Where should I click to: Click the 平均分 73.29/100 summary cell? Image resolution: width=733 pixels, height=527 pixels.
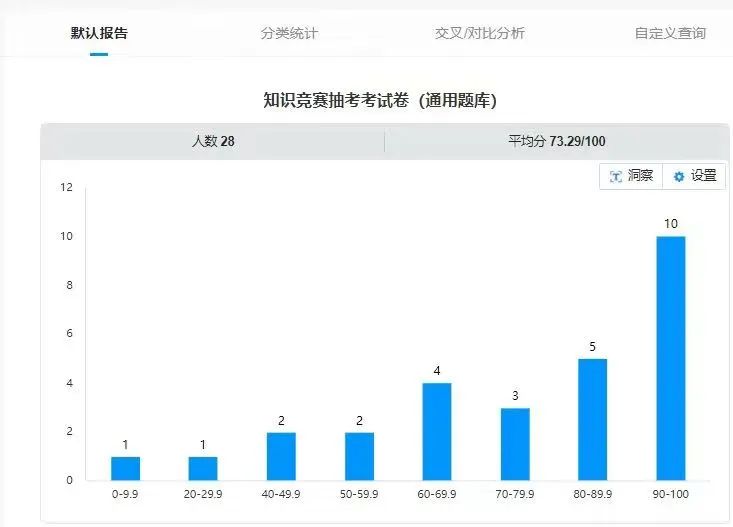pos(556,141)
